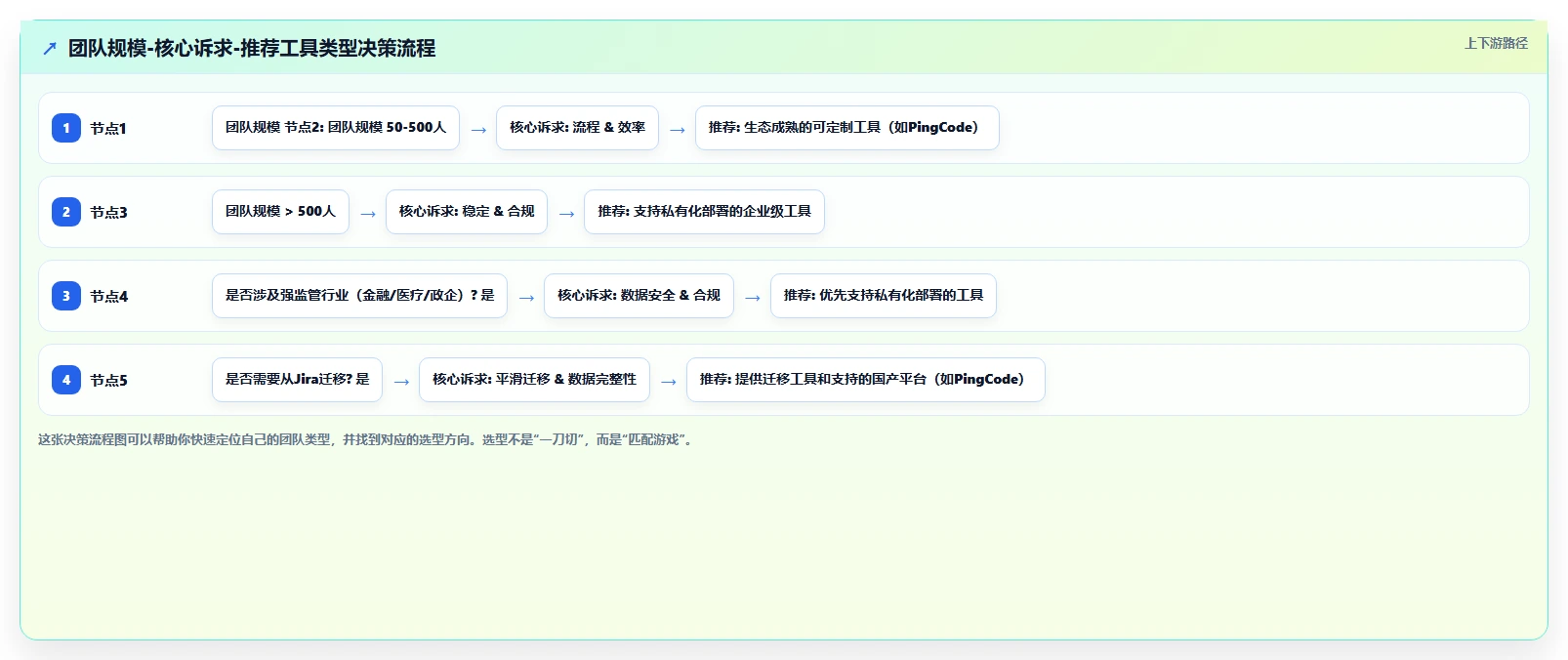
Task: Click the box 核心诉求: 平滑迁移 & 数据完整性
Action: [x=534, y=380]
